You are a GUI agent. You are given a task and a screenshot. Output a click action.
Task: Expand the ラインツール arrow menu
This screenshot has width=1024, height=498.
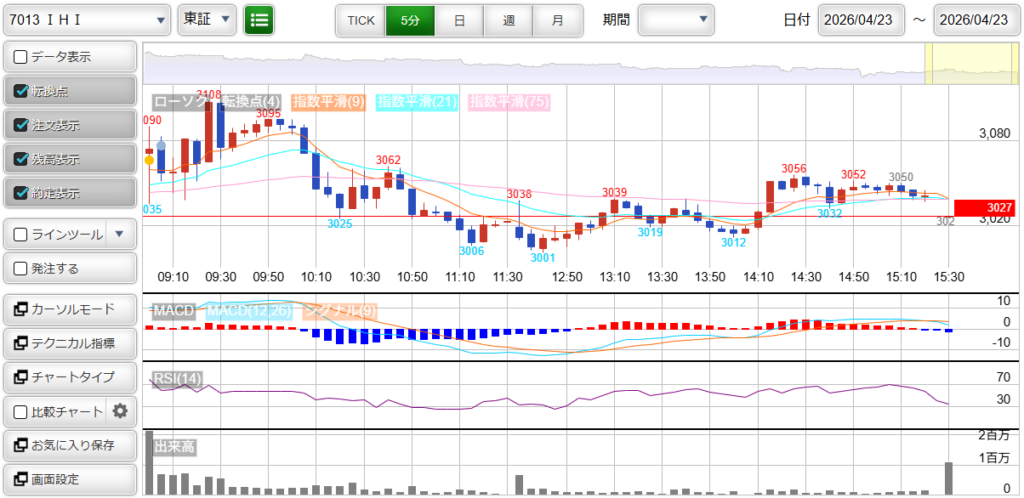(120, 235)
